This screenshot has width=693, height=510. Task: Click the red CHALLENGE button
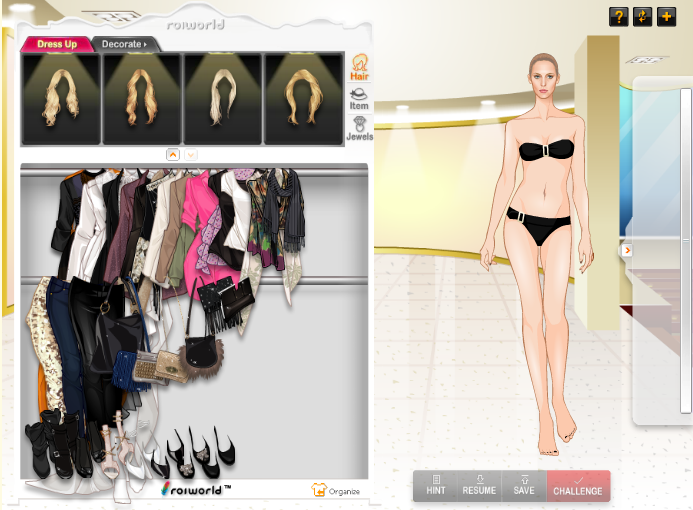tap(578, 486)
